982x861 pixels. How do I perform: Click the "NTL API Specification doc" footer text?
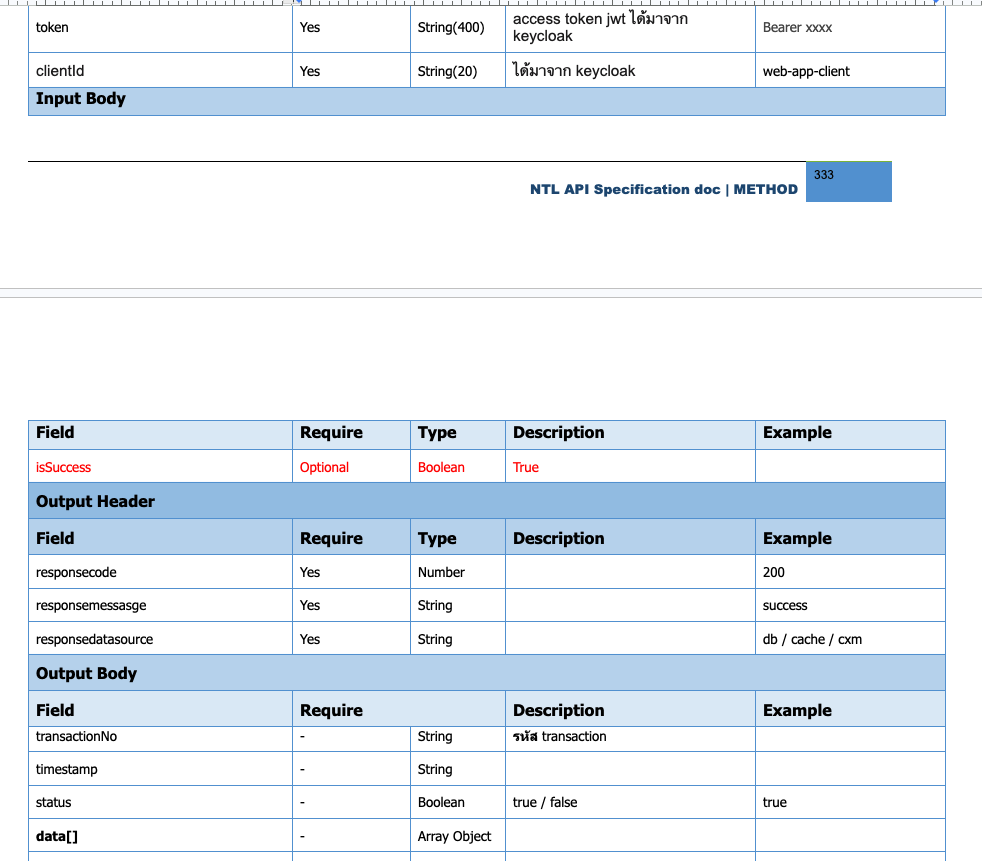(625, 189)
